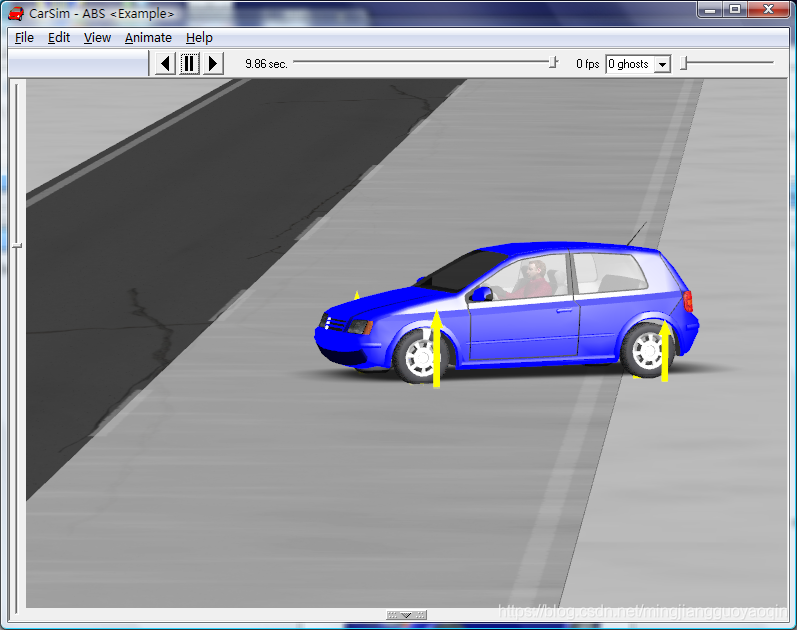797x630 pixels.
Task: Click the vertical zoom slider on left edge
Action: [17, 246]
